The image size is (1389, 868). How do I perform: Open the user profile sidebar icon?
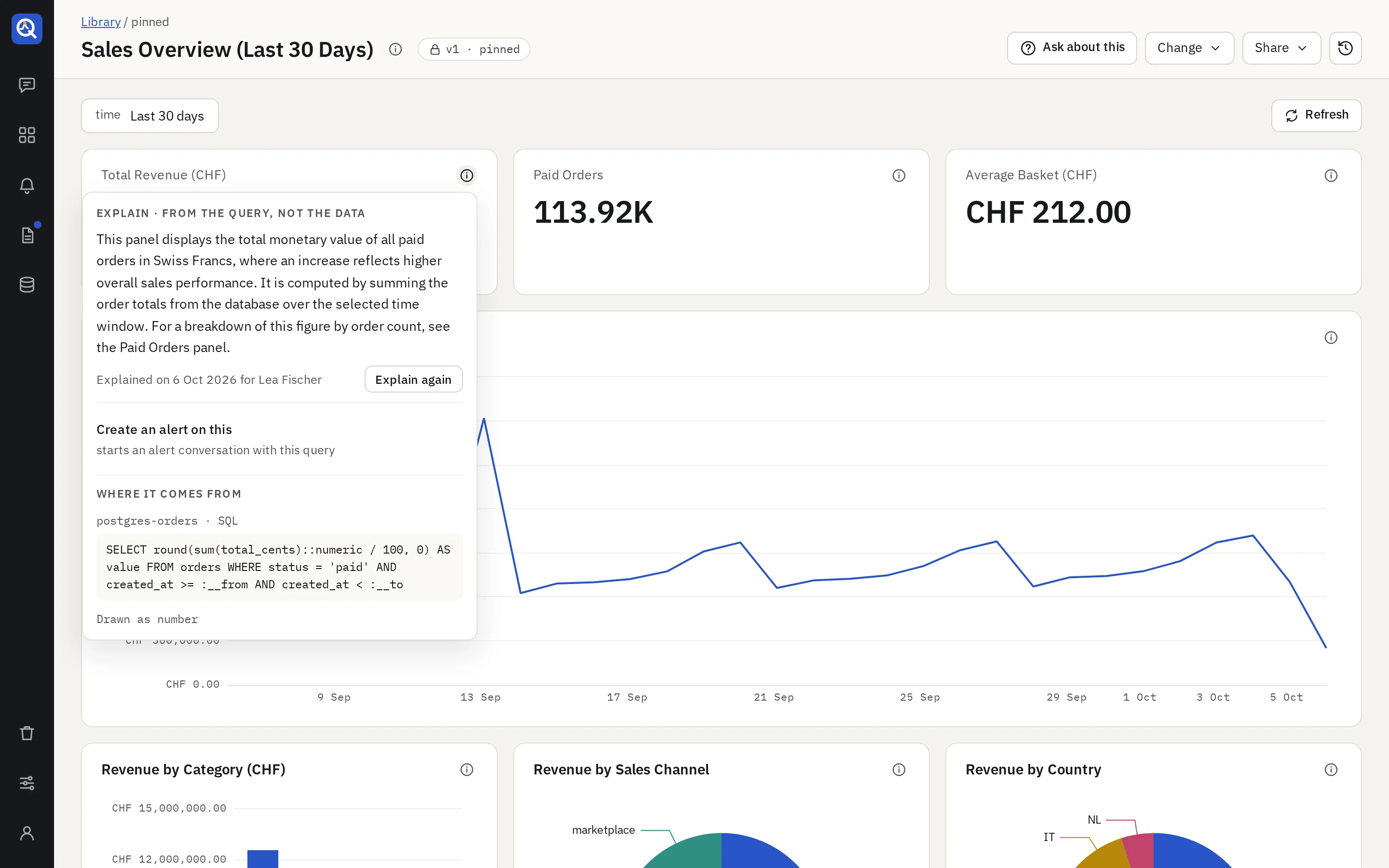tap(27, 833)
